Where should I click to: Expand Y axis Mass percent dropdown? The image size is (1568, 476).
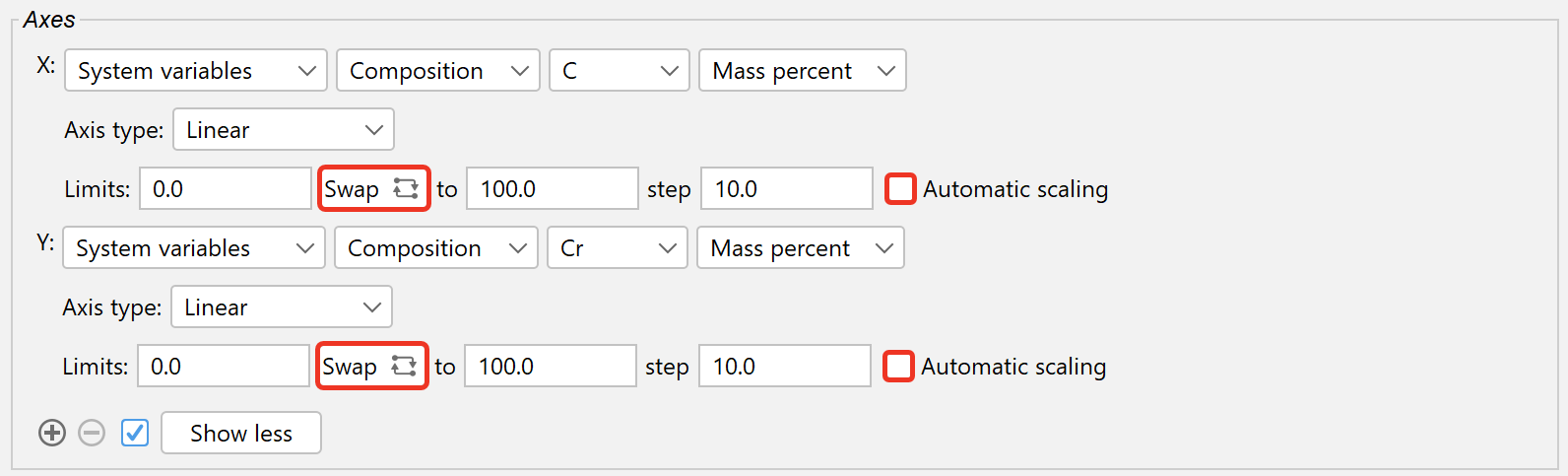[800, 248]
